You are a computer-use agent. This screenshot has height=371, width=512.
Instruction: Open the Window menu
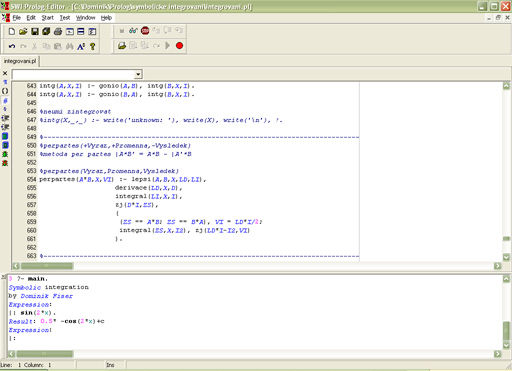(85, 18)
